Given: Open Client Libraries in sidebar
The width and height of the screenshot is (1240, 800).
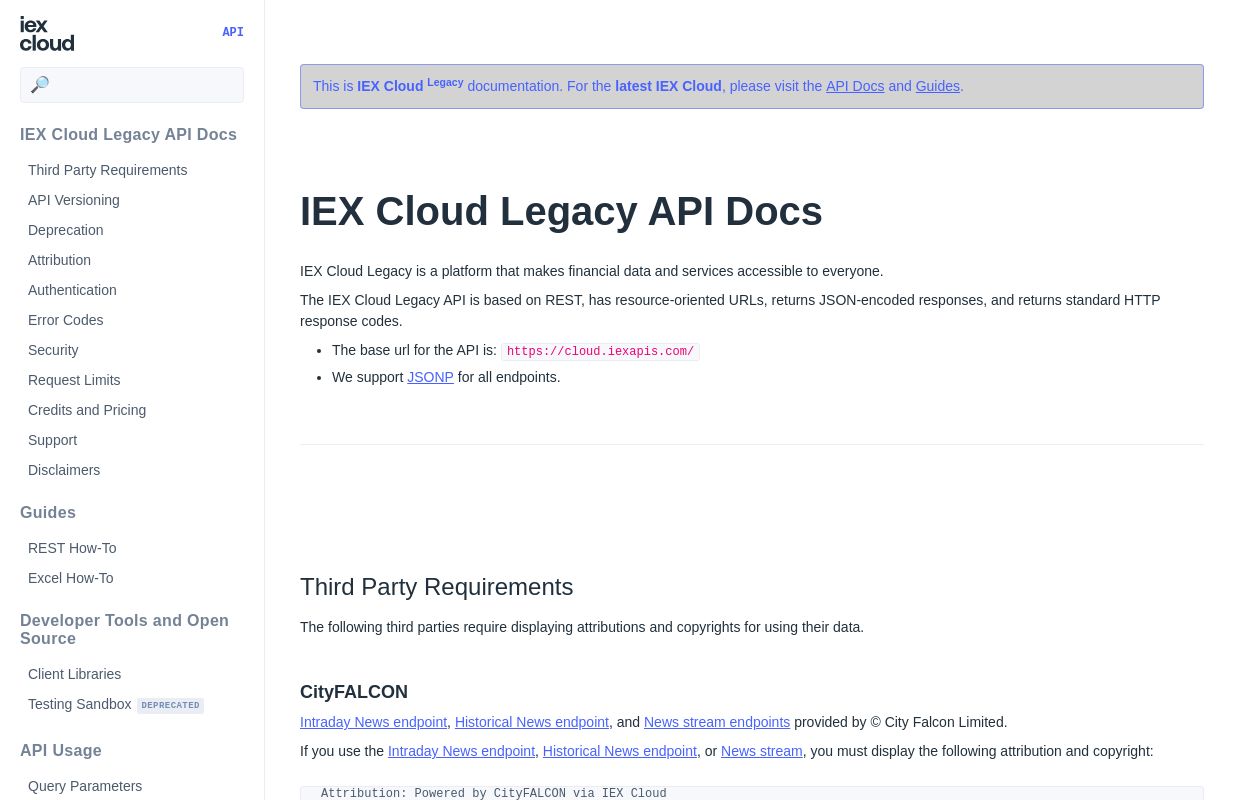Looking at the screenshot, I should tap(74, 674).
